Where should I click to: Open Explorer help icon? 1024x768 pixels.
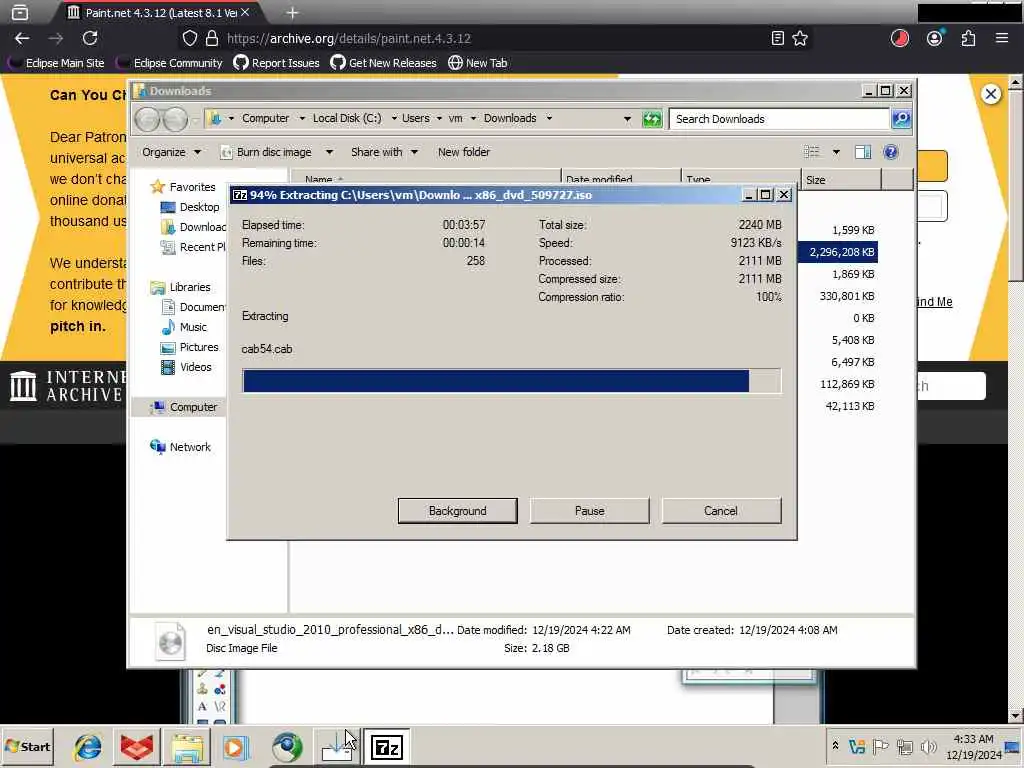tap(890, 152)
